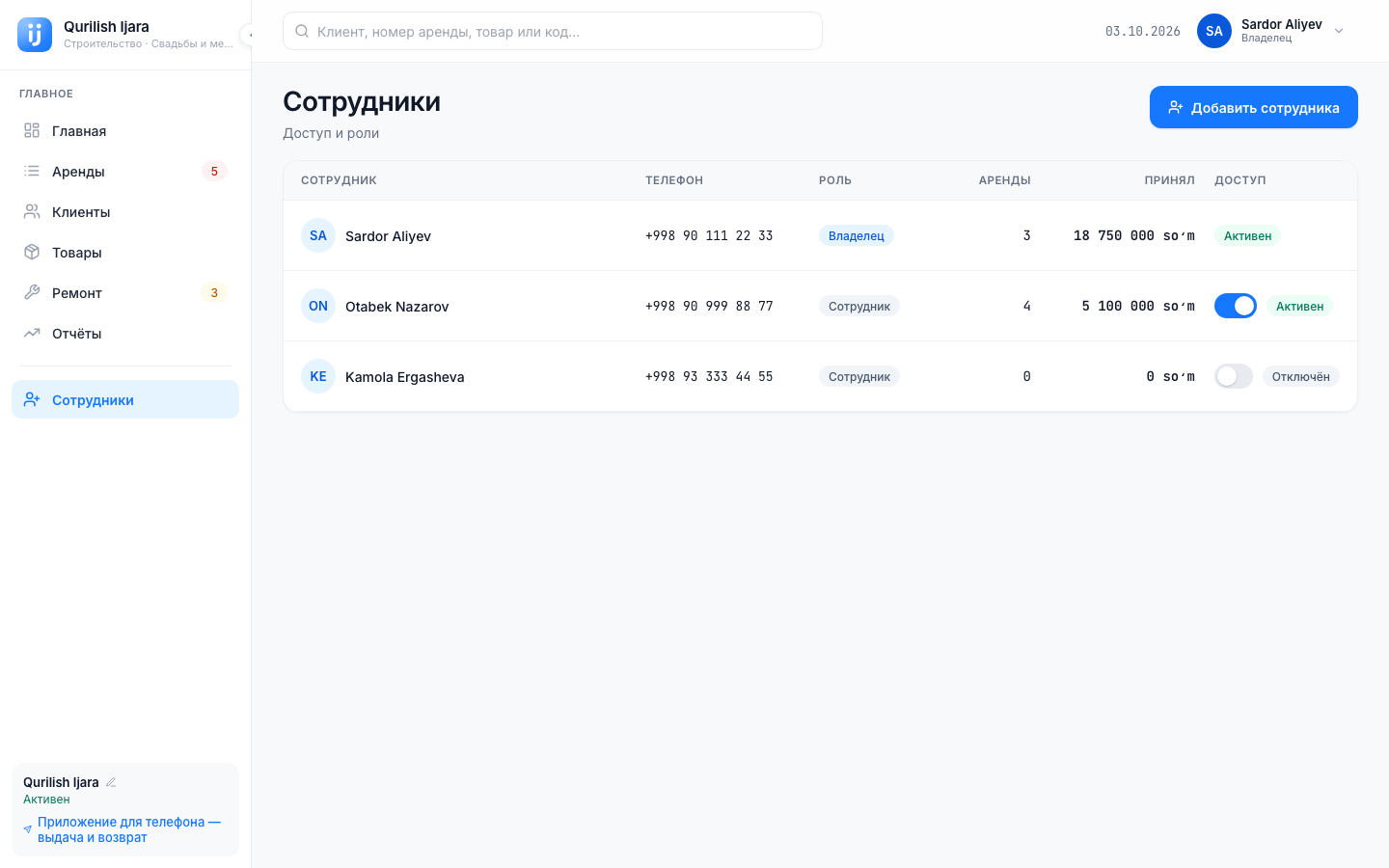Click the phone number +998 90 111 22 33
This screenshot has width=1389, height=868.
coord(709,235)
